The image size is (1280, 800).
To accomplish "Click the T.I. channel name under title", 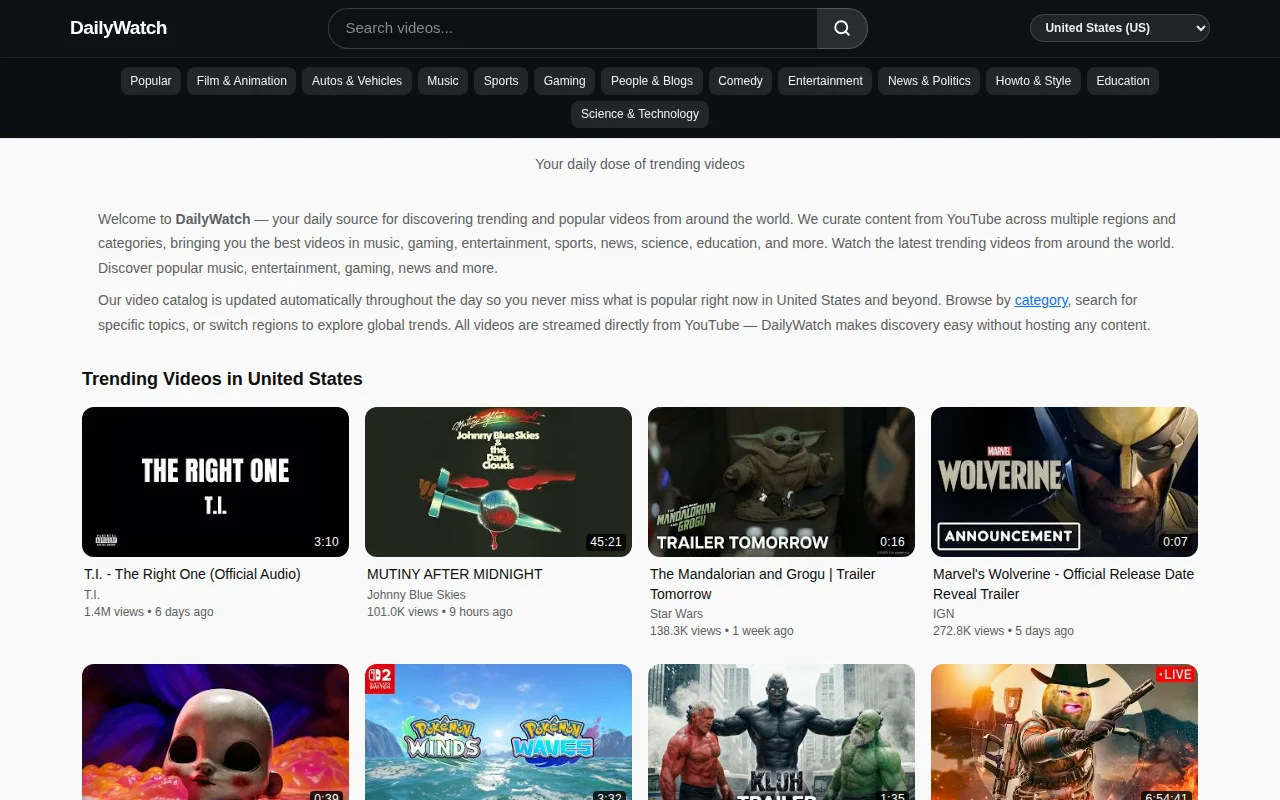I will [92, 595].
